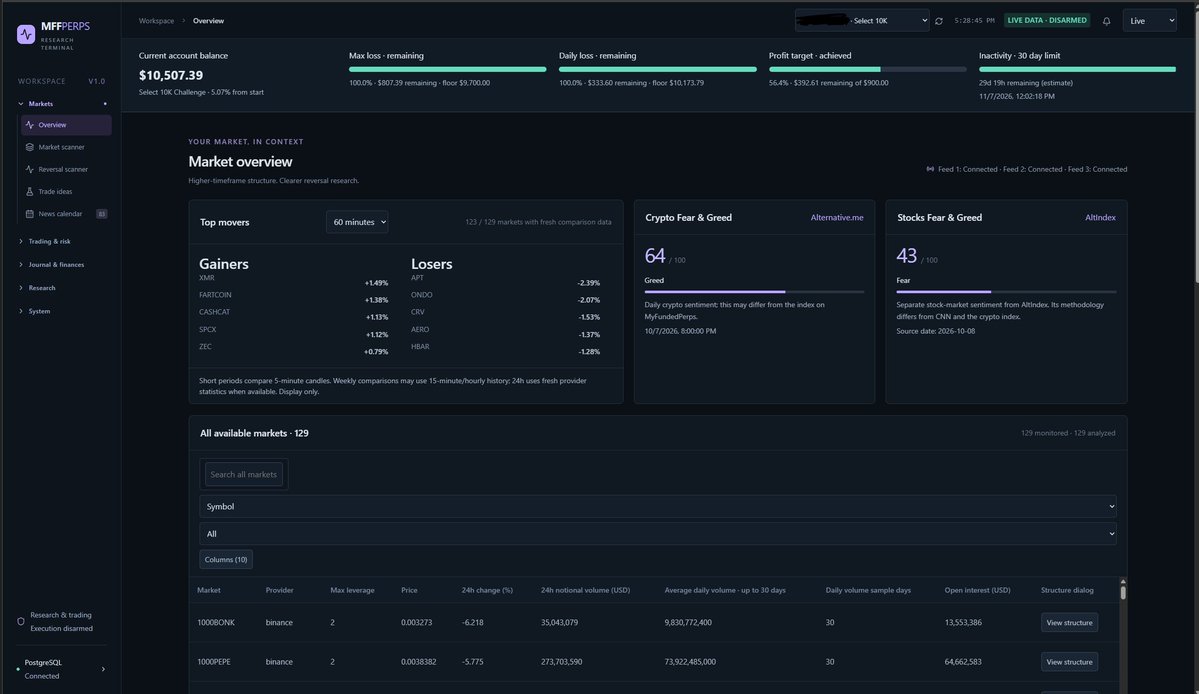The height and width of the screenshot is (694, 1199).
Task: Open the Select 10K account dropdown
Action: coord(863,21)
